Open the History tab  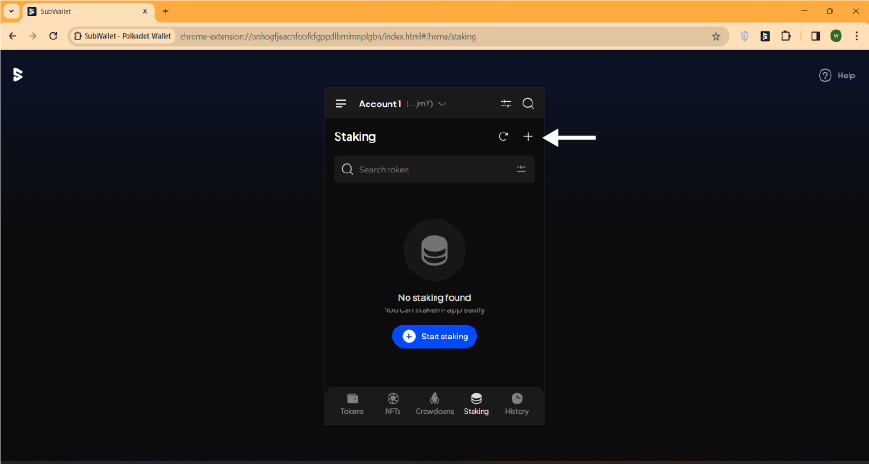517,403
